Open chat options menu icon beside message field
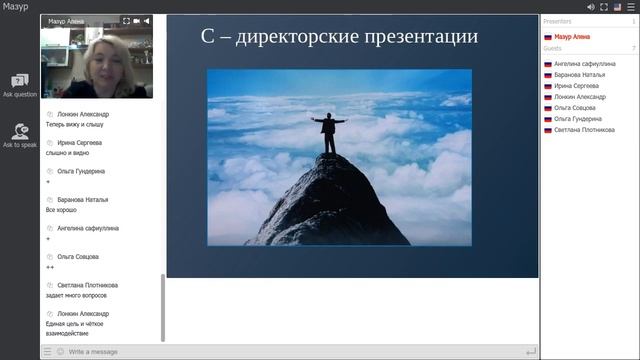 [x=47, y=351]
